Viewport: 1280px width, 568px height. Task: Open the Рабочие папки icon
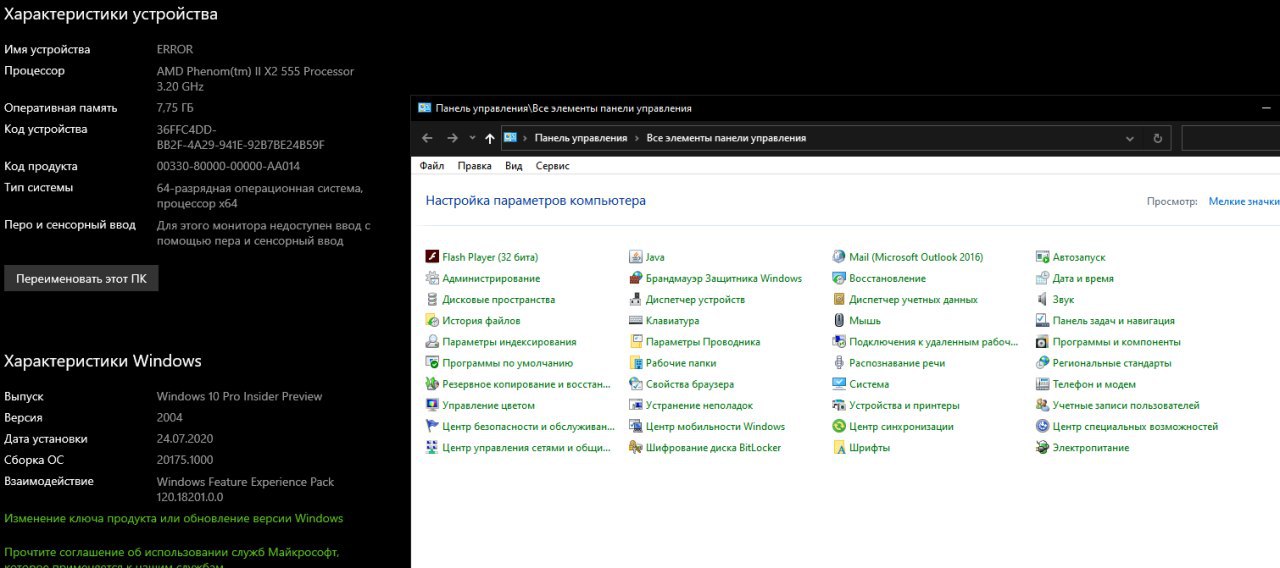636,363
